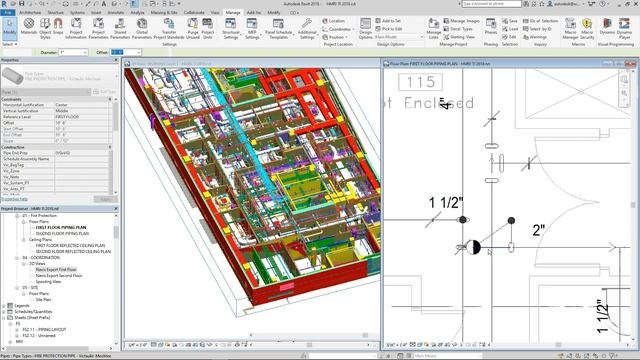The height and width of the screenshot is (360, 640).
Task: Open Macro Manager
Action: pyautogui.click(x=570, y=28)
